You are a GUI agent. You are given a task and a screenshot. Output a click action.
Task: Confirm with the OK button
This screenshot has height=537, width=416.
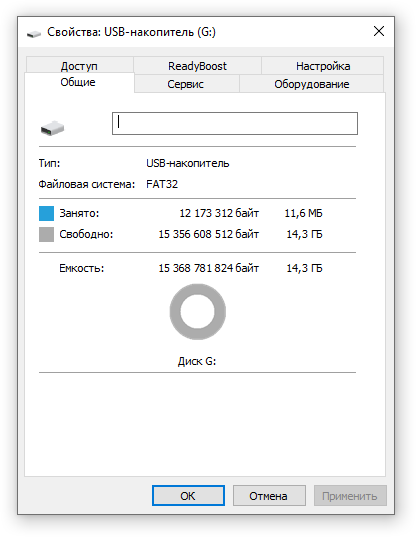(x=188, y=496)
